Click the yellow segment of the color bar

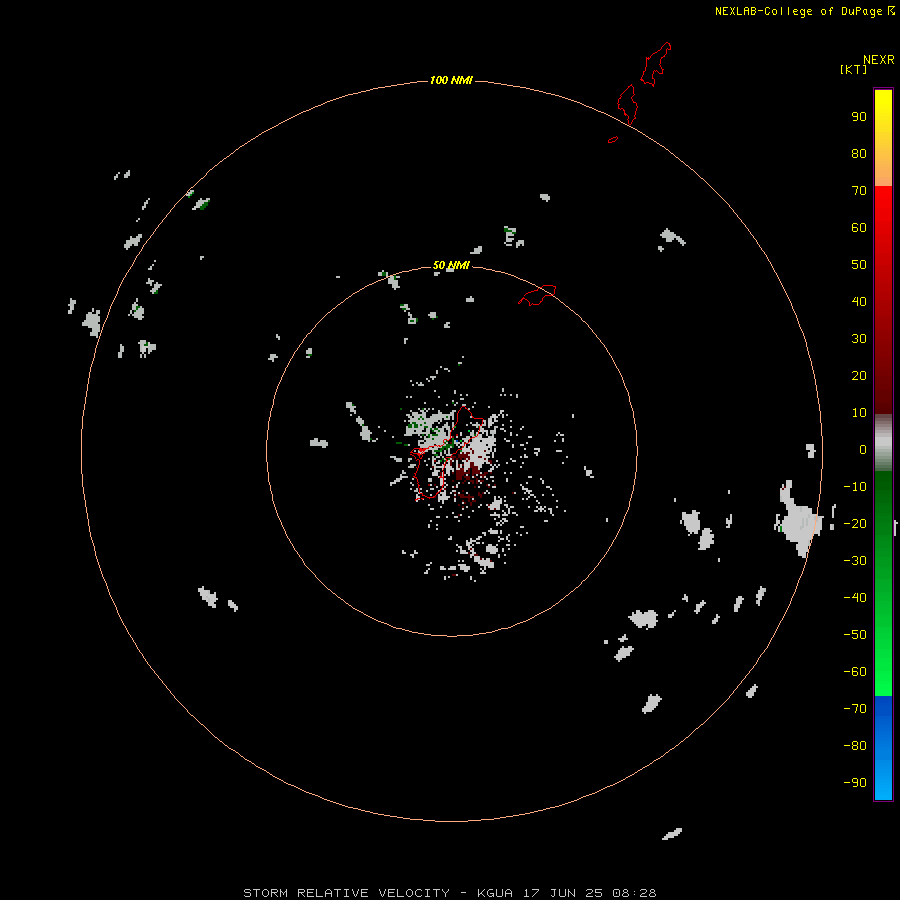pyautogui.click(x=883, y=138)
